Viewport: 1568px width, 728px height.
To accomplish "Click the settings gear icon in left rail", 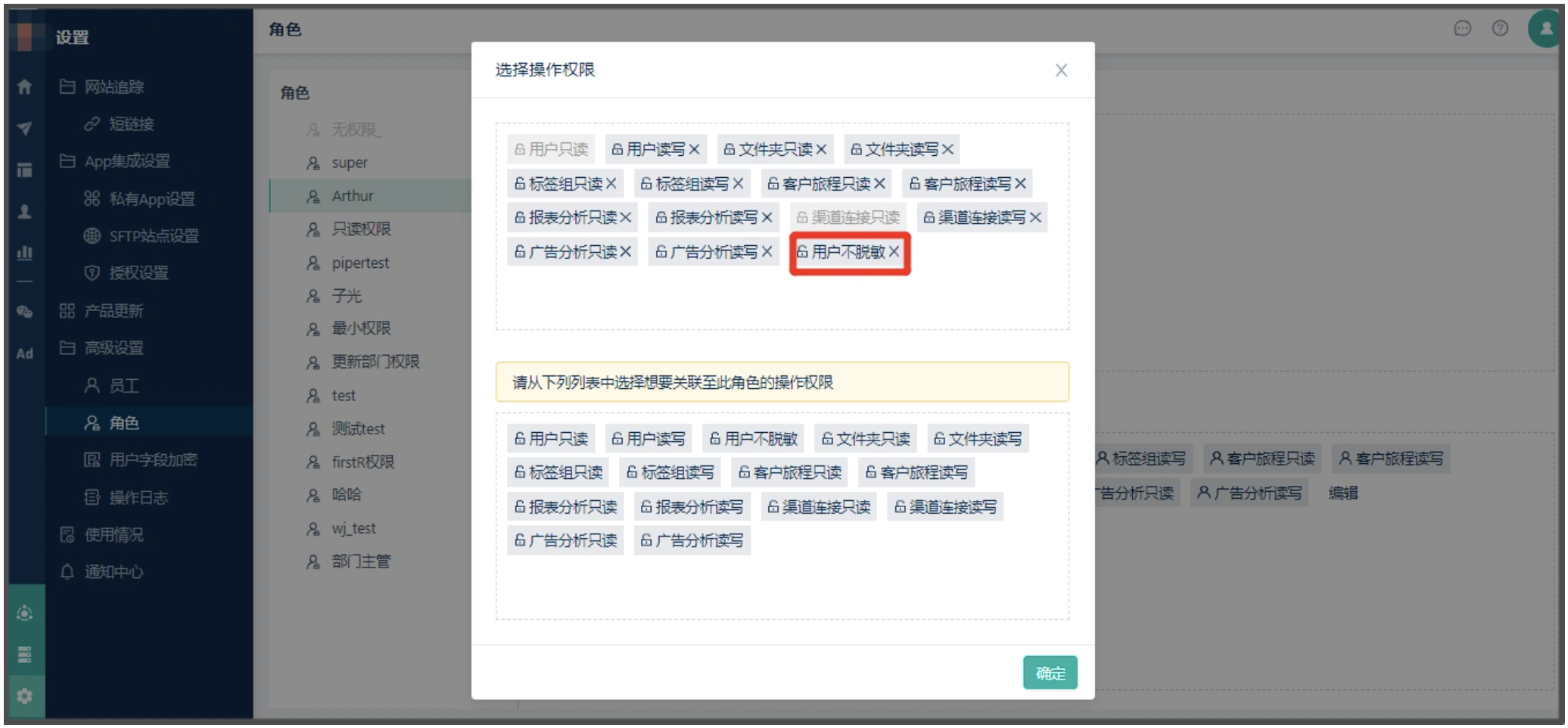I will tap(24, 695).
